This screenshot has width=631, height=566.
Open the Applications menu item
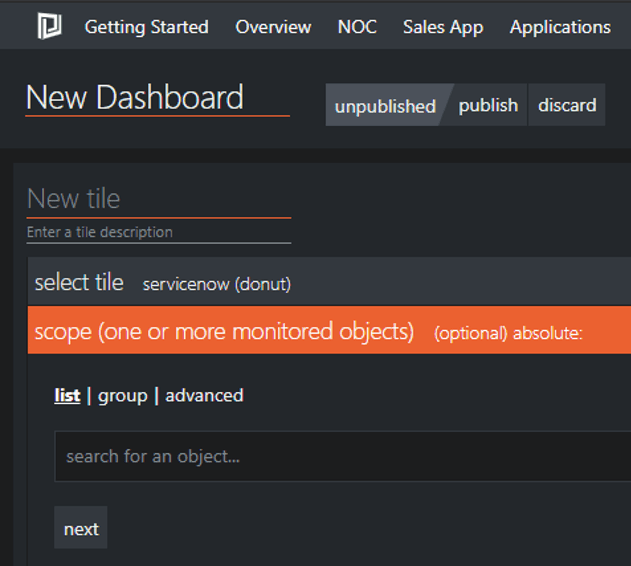point(560,27)
